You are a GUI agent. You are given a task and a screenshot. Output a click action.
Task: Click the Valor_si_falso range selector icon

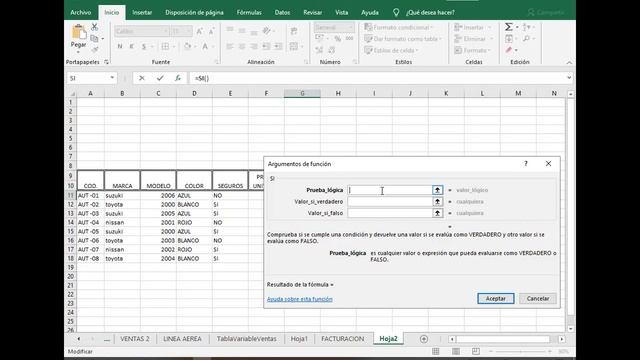437,213
